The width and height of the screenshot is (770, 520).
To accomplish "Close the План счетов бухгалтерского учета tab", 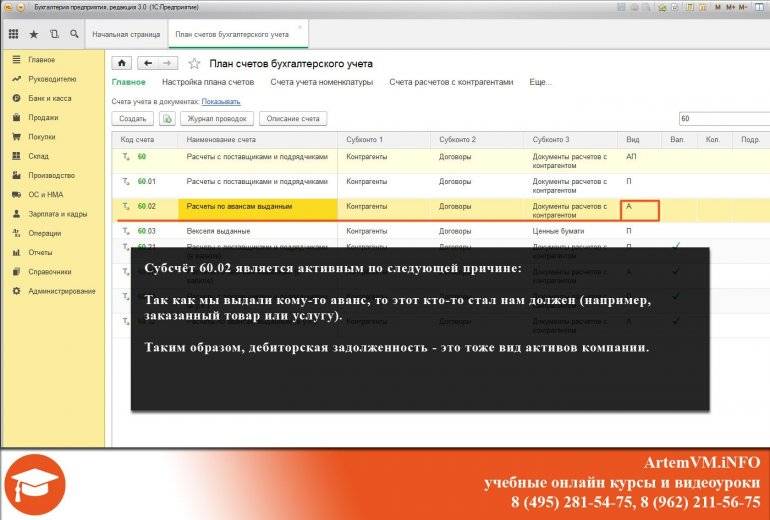I will (300, 27).
